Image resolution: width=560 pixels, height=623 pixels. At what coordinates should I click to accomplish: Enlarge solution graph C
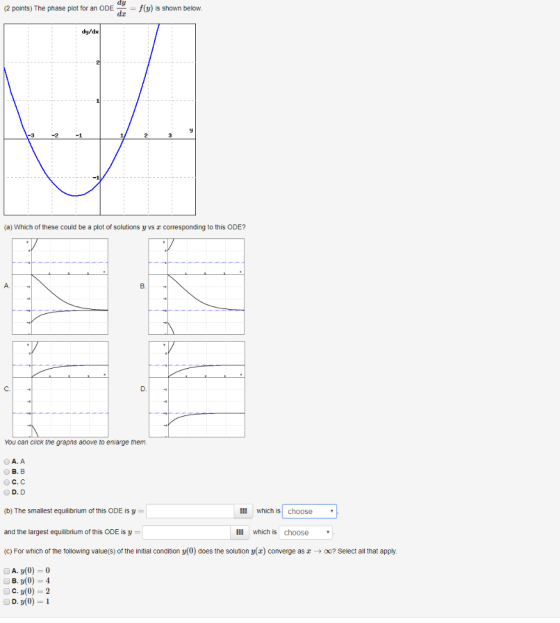(60, 389)
